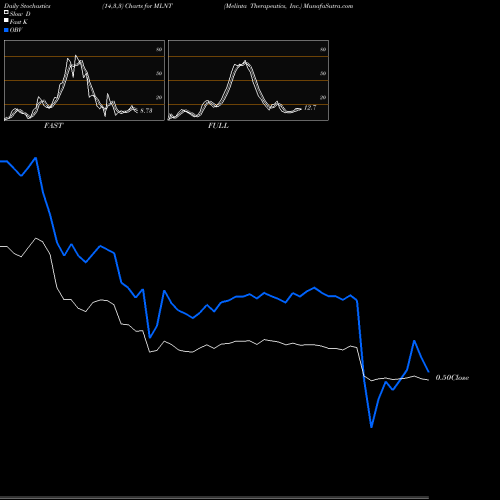The image size is (500, 500).
Task: Click the MunafaSutra.com text
Action: [328, 6]
